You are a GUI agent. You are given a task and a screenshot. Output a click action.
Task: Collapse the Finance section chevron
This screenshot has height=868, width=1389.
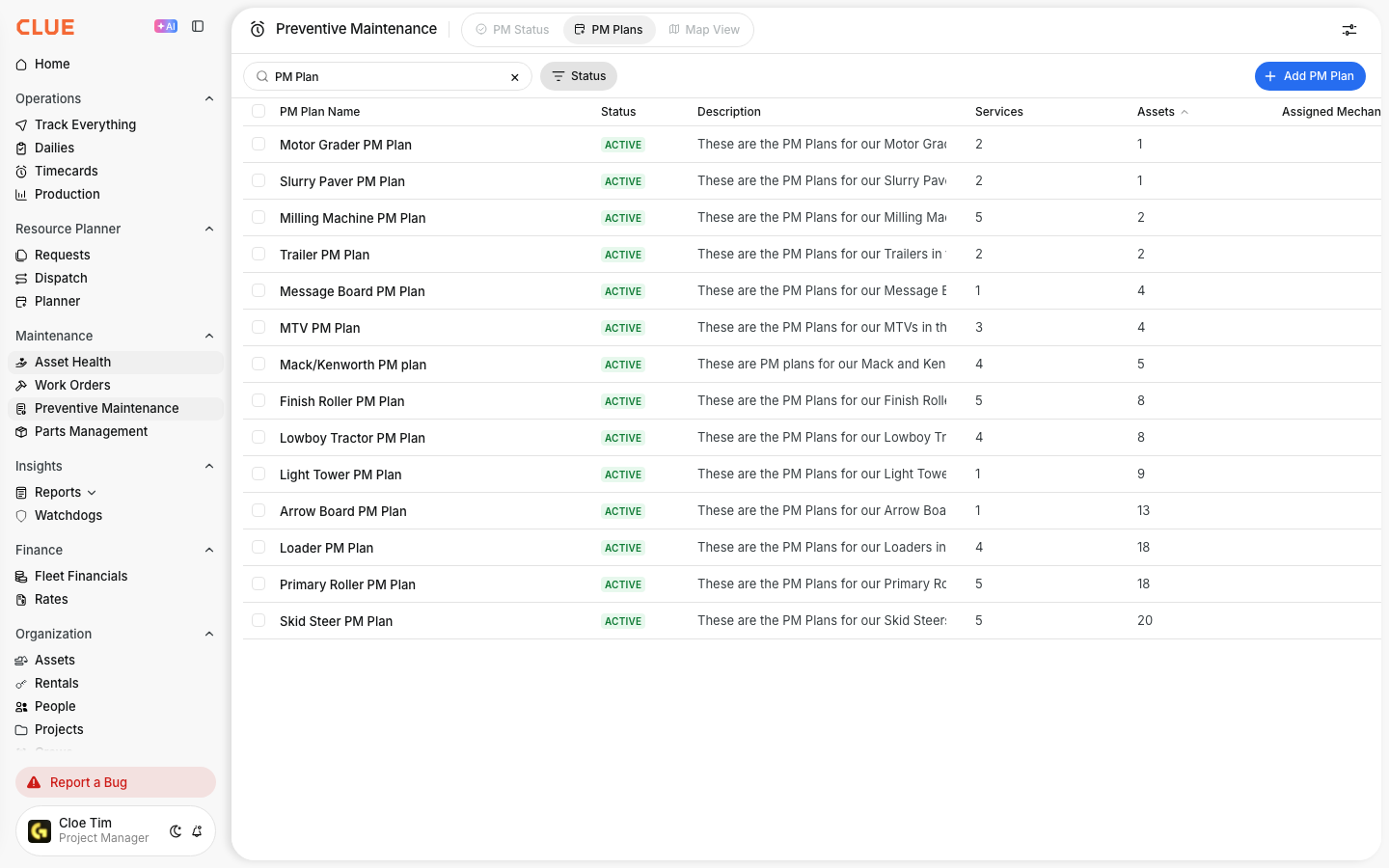click(209, 550)
